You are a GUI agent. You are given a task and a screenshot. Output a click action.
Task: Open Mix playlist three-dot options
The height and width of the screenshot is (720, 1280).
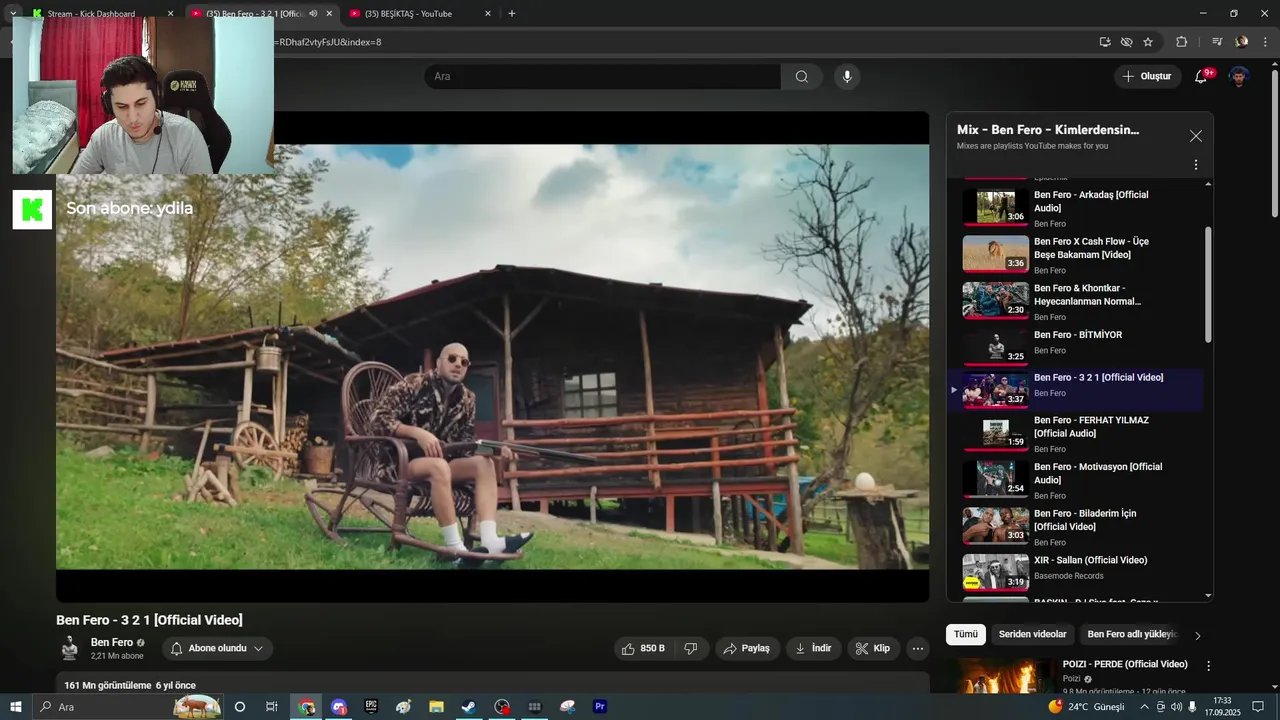(1195, 165)
